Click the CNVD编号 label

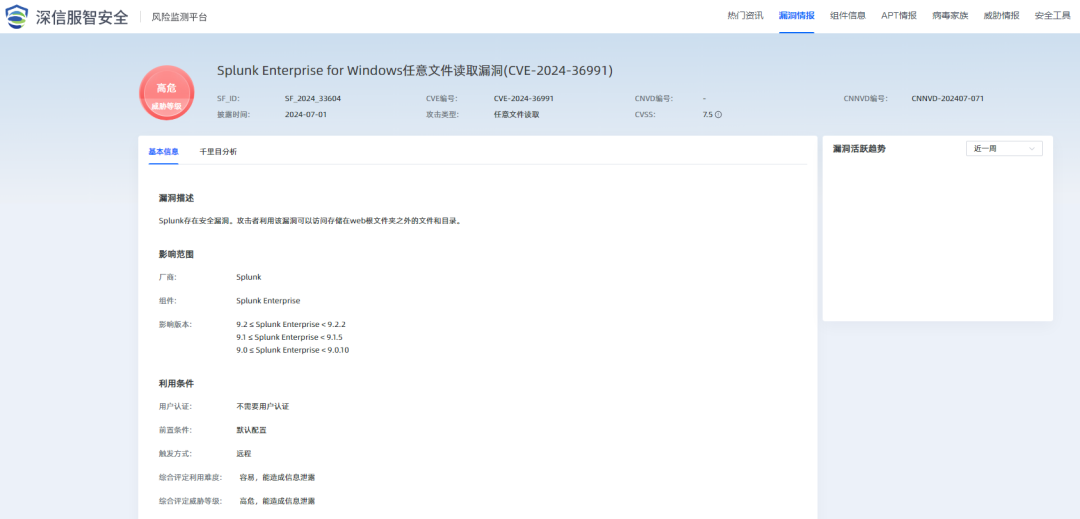pyautogui.click(x=654, y=98)
